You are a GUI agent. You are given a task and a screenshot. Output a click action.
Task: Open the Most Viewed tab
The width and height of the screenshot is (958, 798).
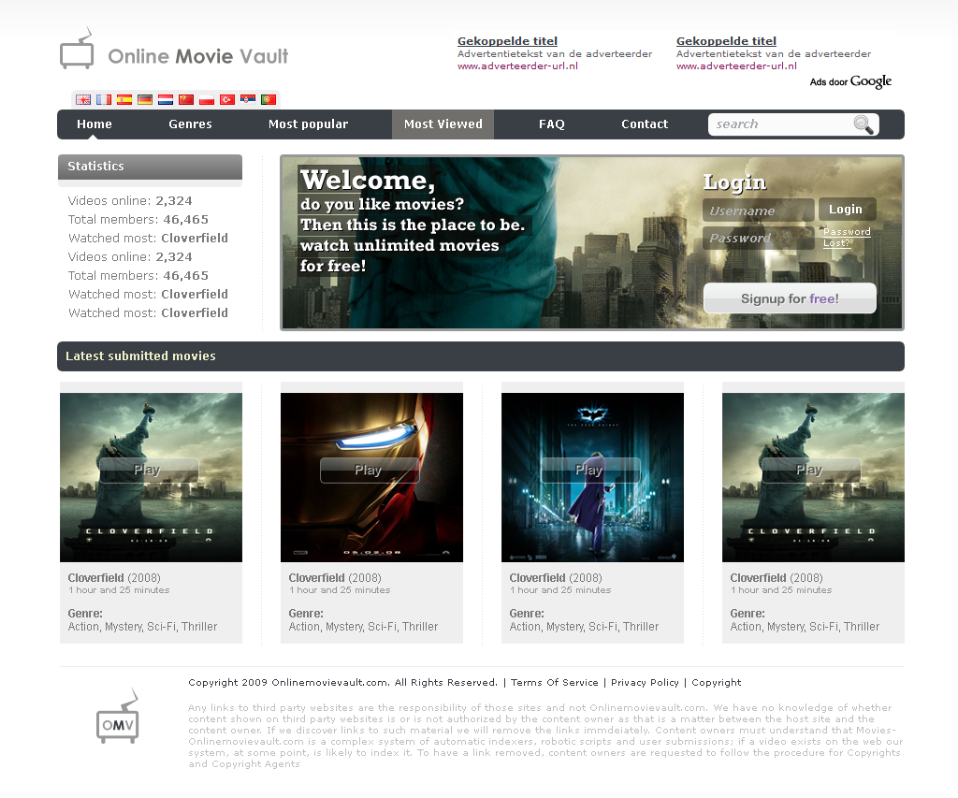[443, 124]
